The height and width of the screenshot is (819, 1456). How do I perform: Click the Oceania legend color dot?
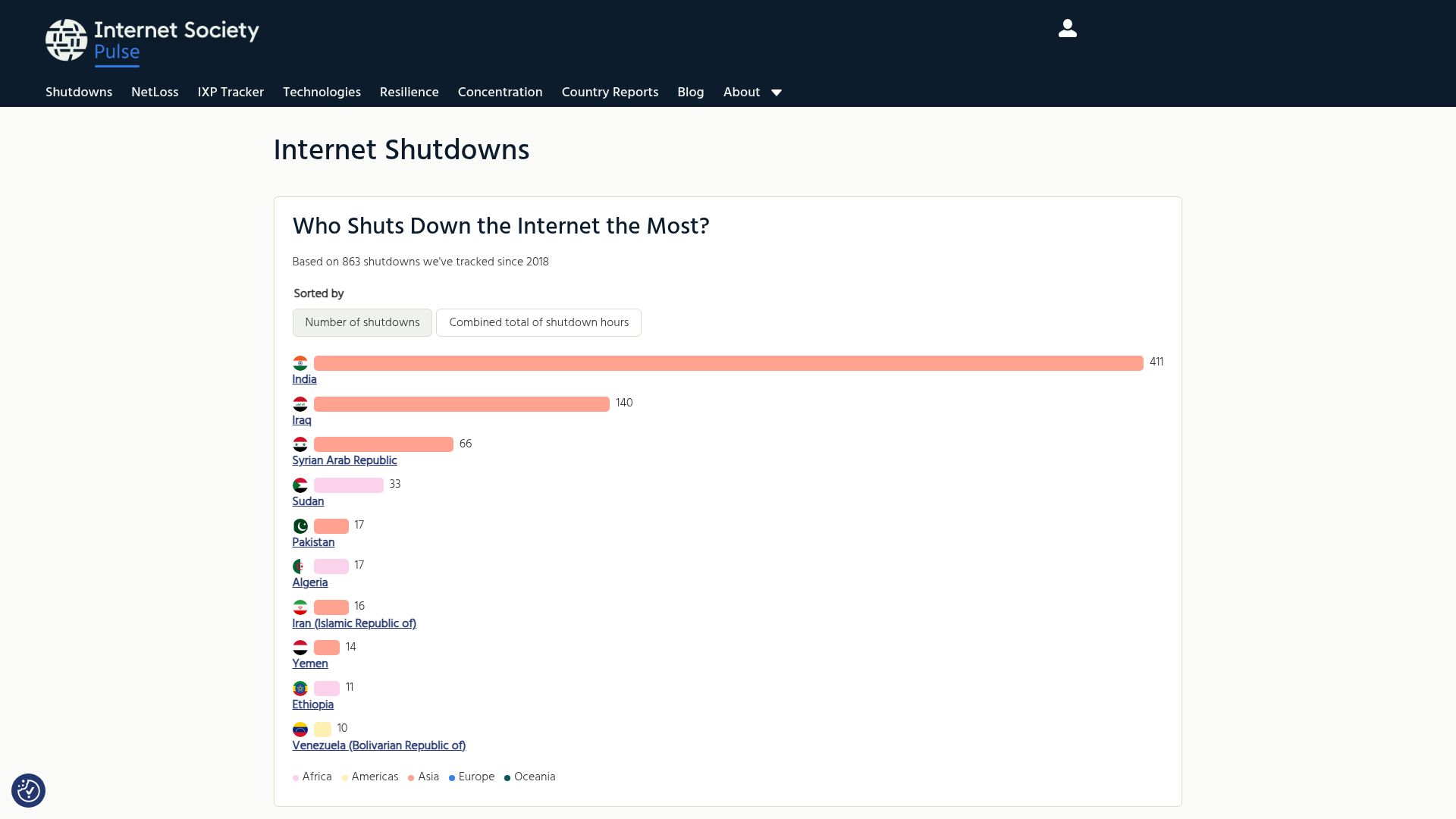pyautogui.click(x=507, y=777)
